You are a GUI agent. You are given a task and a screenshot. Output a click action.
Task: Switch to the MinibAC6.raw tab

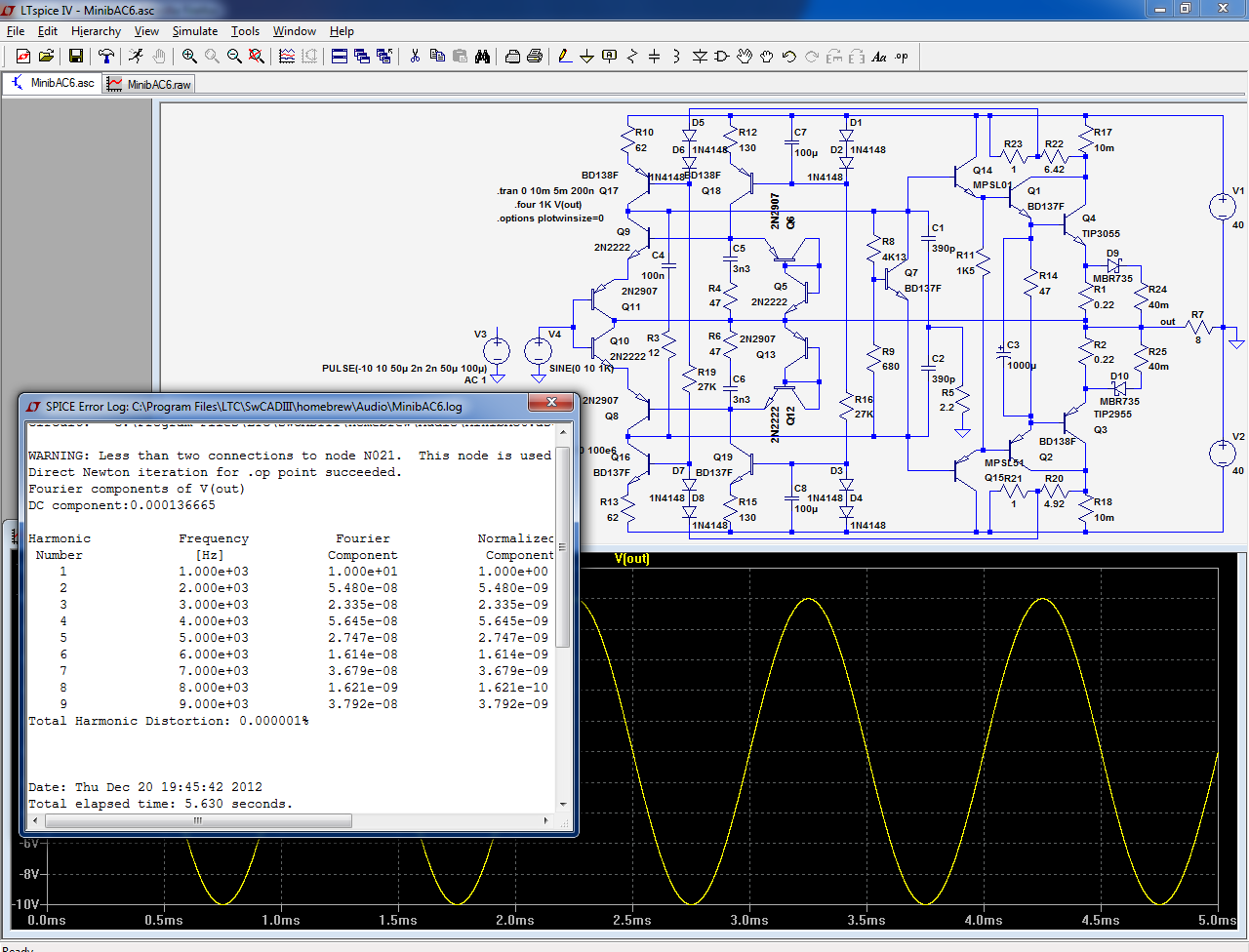[149, 85]
